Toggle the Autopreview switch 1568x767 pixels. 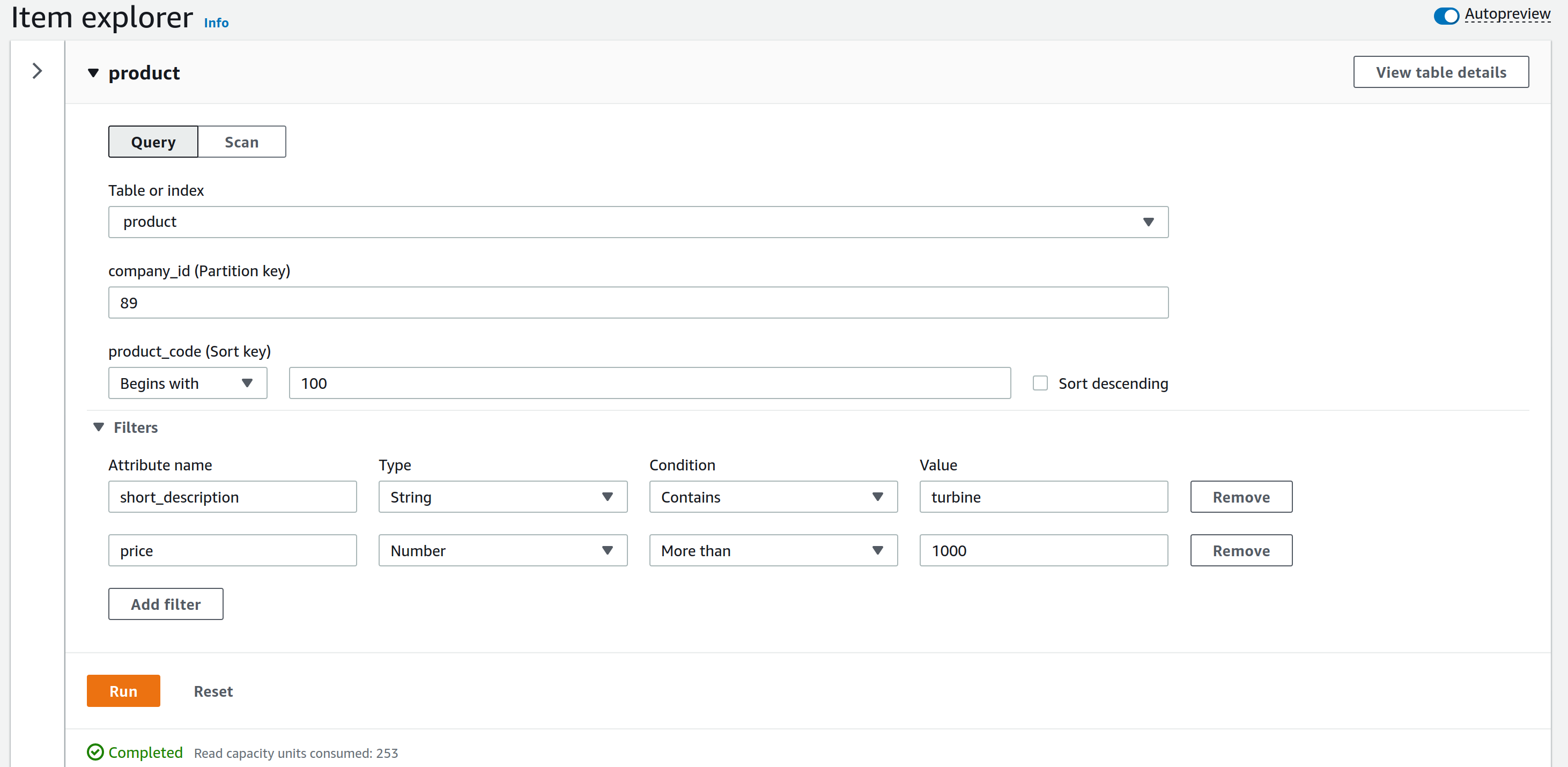click(1446, 16)
